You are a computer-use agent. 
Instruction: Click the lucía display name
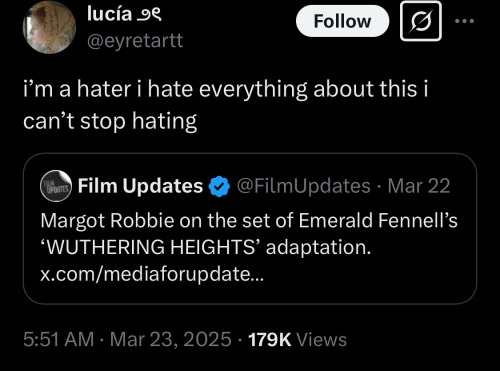[x=109, y=14]
